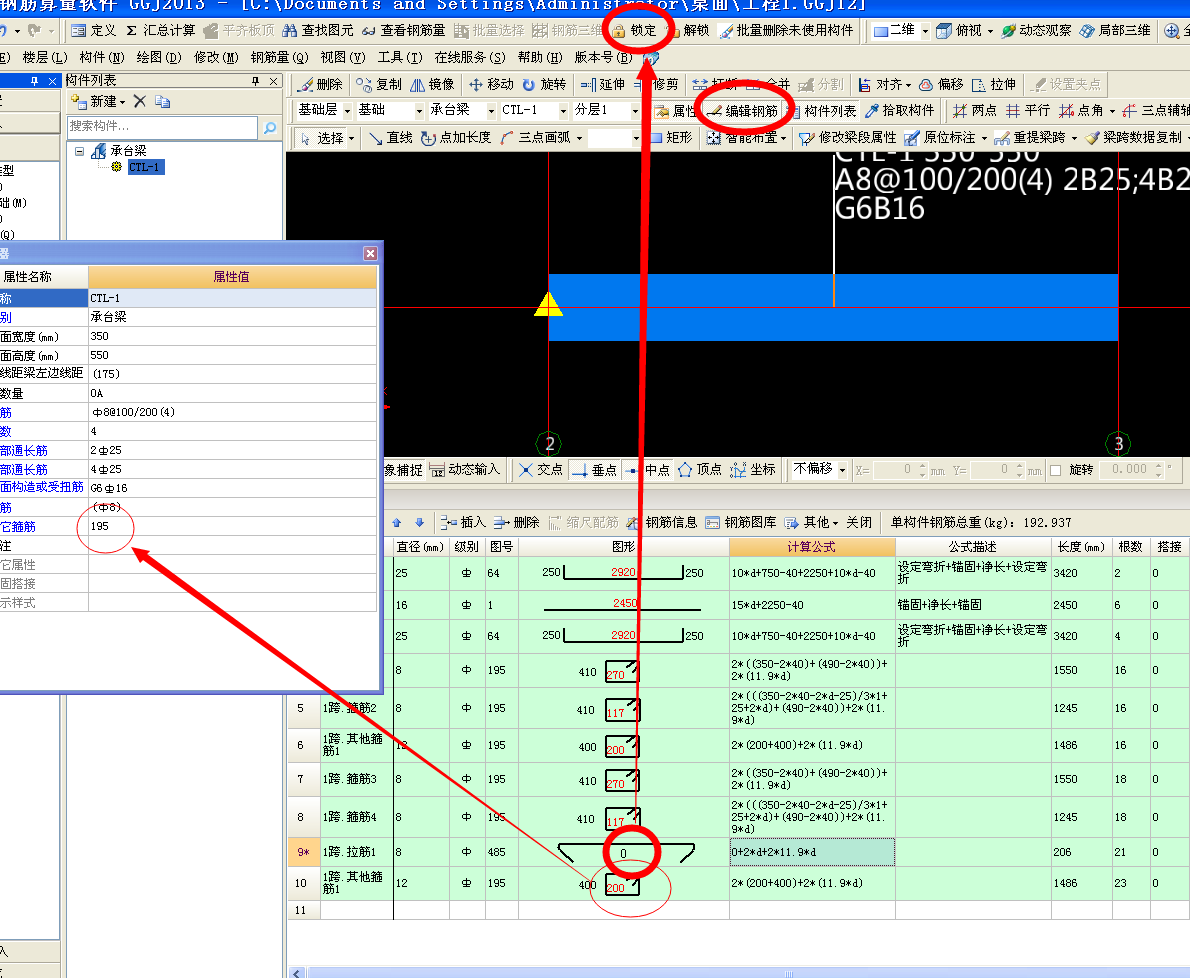This screenshot has width=1190, height=978.
Task: Click 修改梁段属性 modify beam segment
Action: pos(848,137)
